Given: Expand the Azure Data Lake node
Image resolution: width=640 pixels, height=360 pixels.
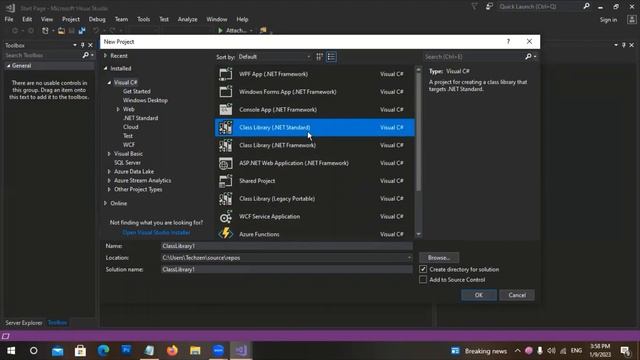Looking at the screenshot, I should coord(109,171).
